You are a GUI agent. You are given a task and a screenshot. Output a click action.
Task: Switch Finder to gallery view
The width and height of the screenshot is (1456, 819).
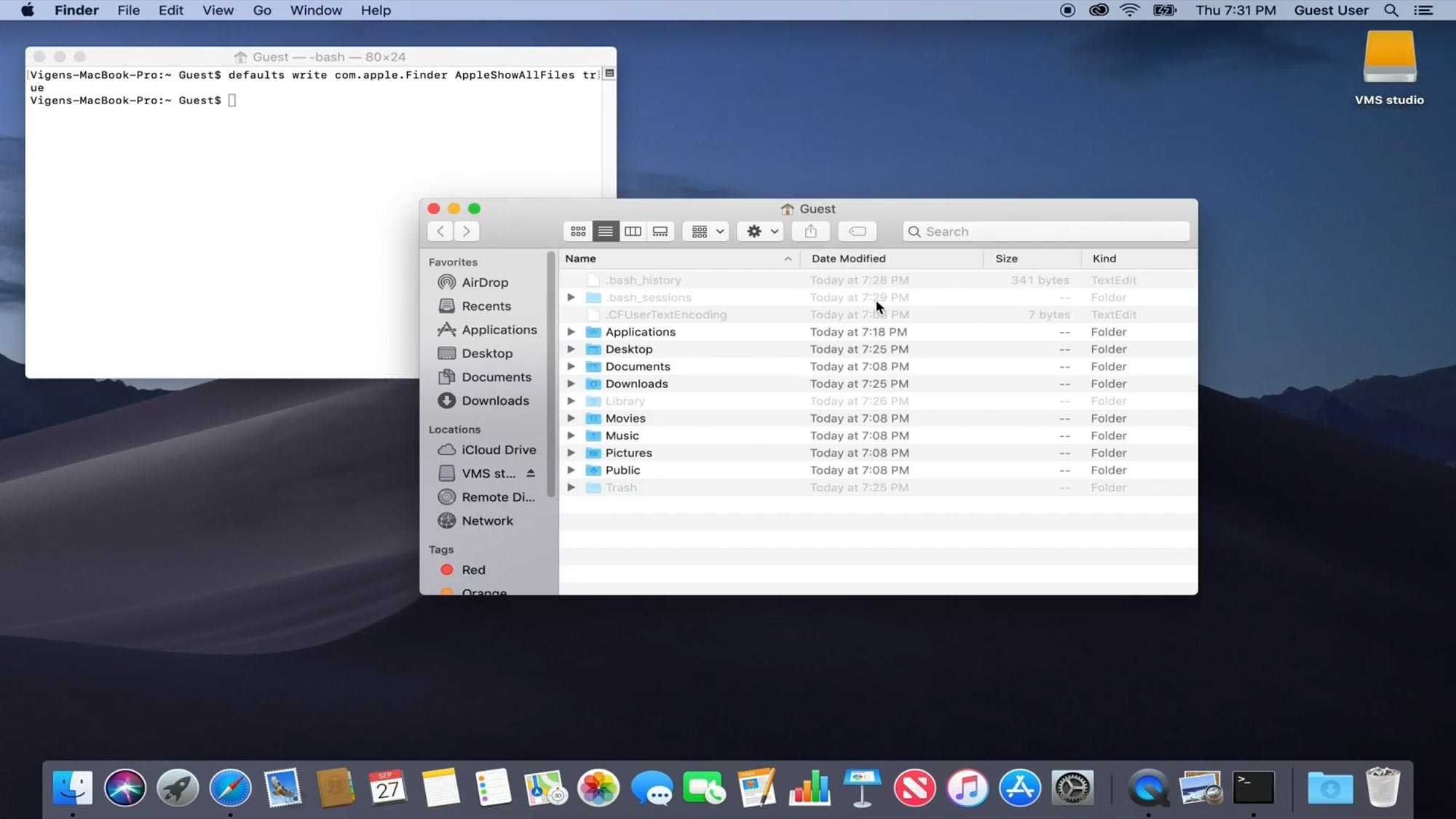(660, 232)
